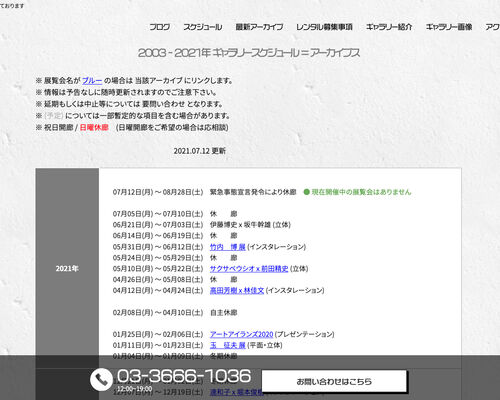
Task: Click the blue ブルー link in notes
Action: pos(92,81)
